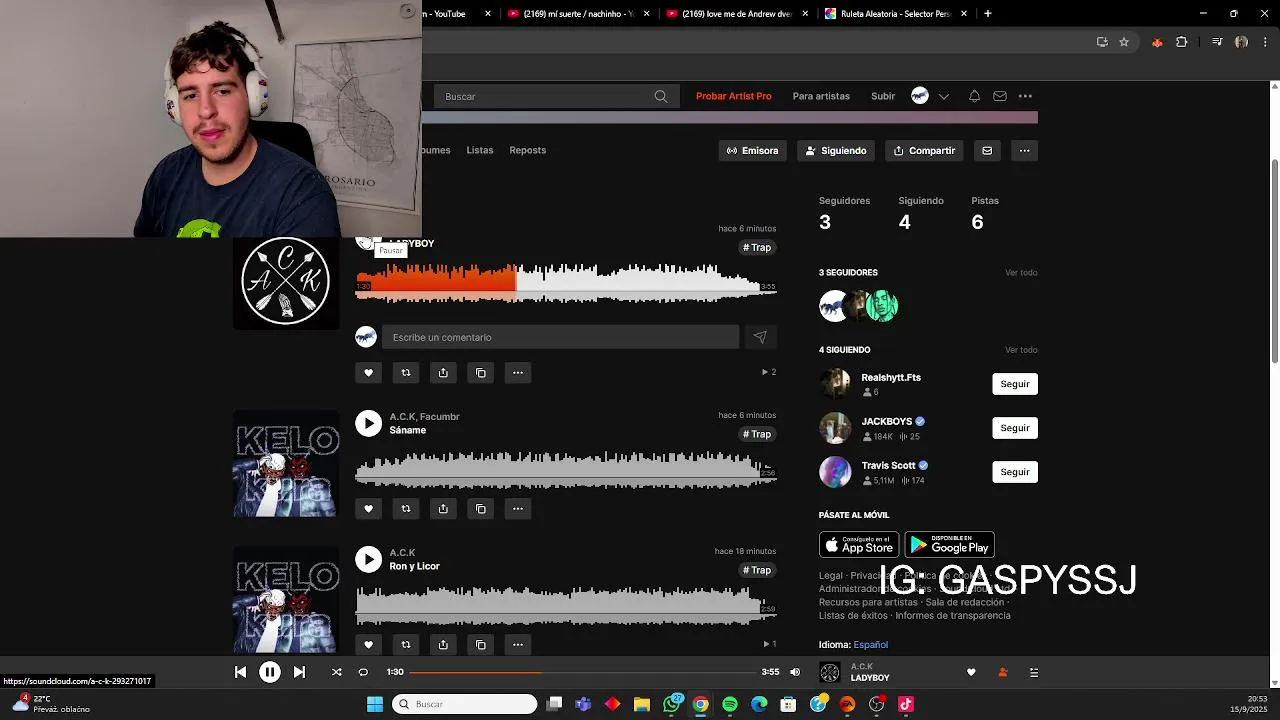Copy link of the LADYBOY track
1280x720 pixels.
[x=481, y=373]
